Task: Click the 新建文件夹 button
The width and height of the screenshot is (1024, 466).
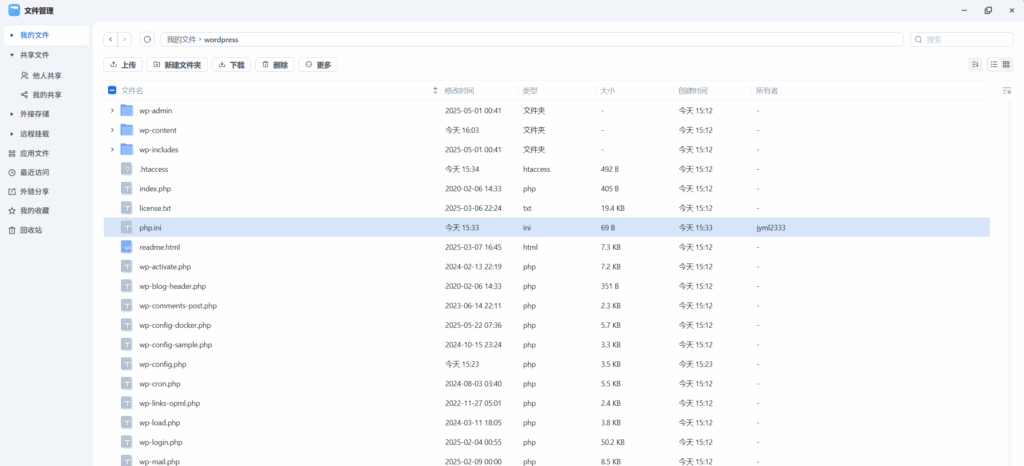Action: pyautogui.click(x=176, y=65)
